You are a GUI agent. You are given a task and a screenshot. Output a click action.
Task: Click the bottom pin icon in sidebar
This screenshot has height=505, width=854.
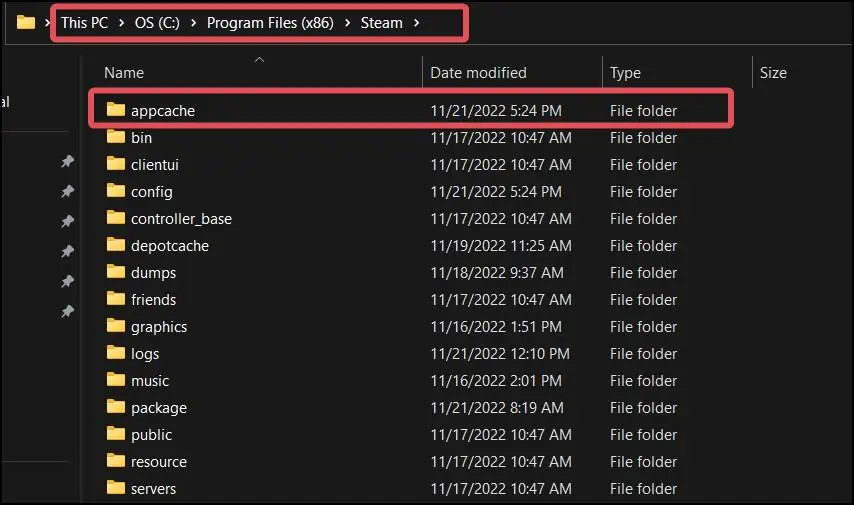(x=67, y=312)
